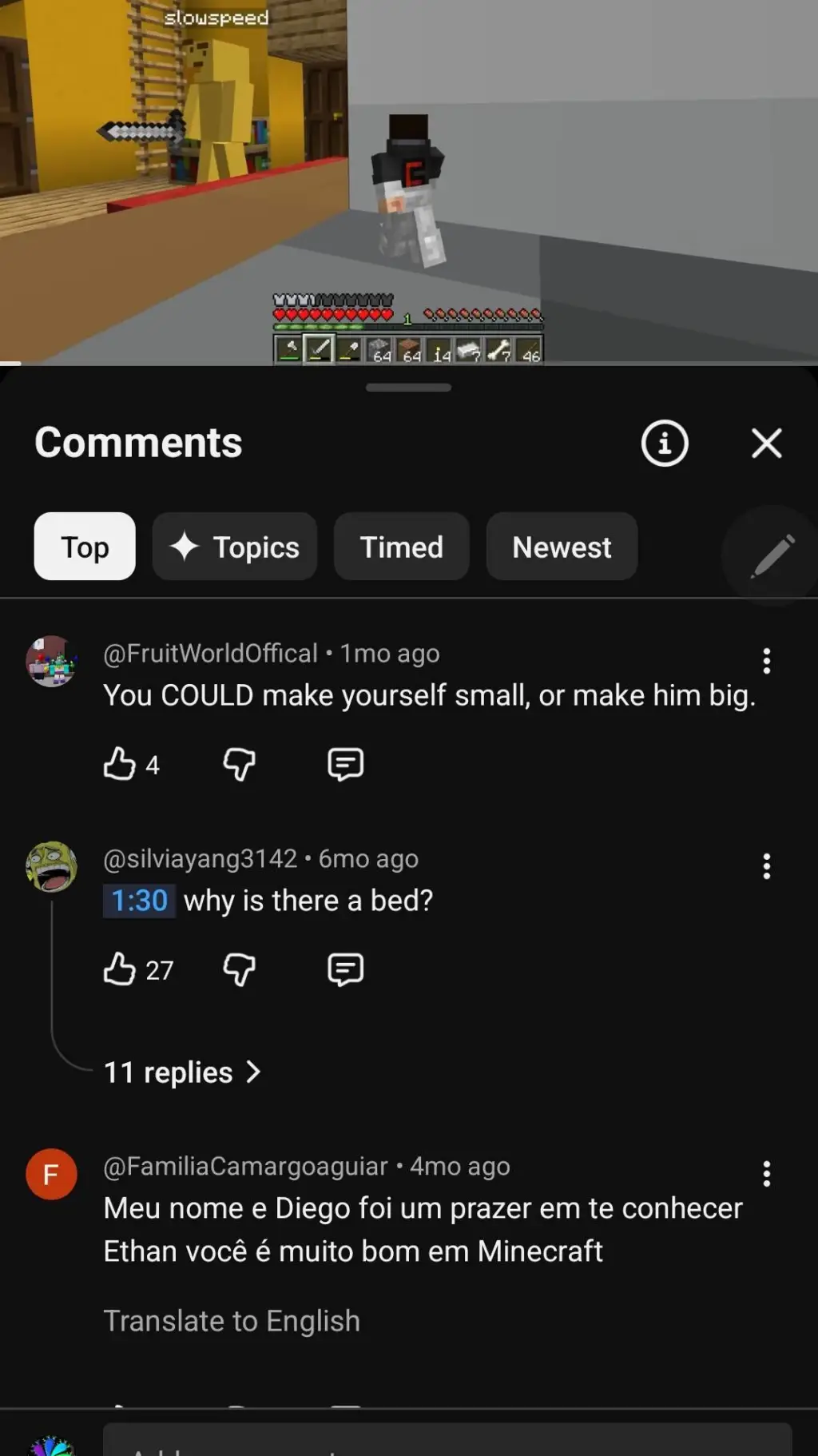Like the FruitWorldOffical comment
The width and height of the screenshot is (818, 1456).
point(120,764)
